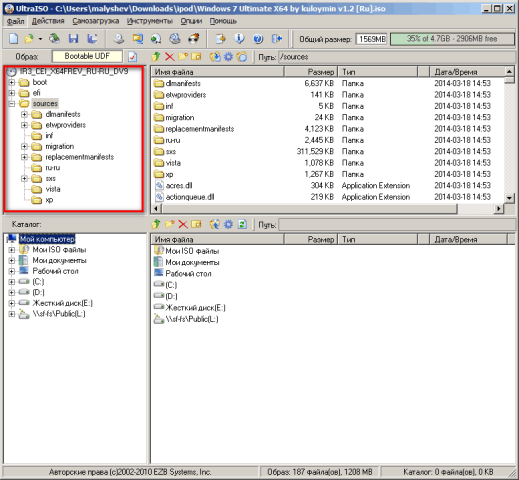Click red X delete icon in image panel

(x=170, y=57)
